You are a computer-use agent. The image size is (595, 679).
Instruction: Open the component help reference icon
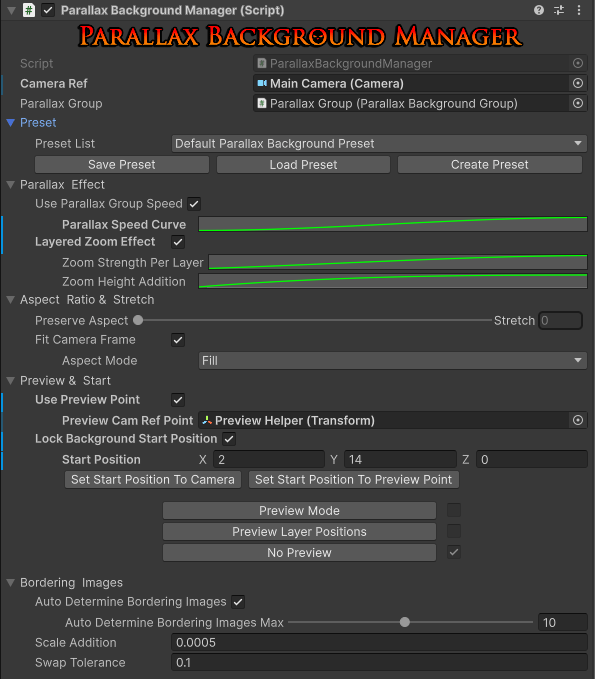(x=539, y=10)
